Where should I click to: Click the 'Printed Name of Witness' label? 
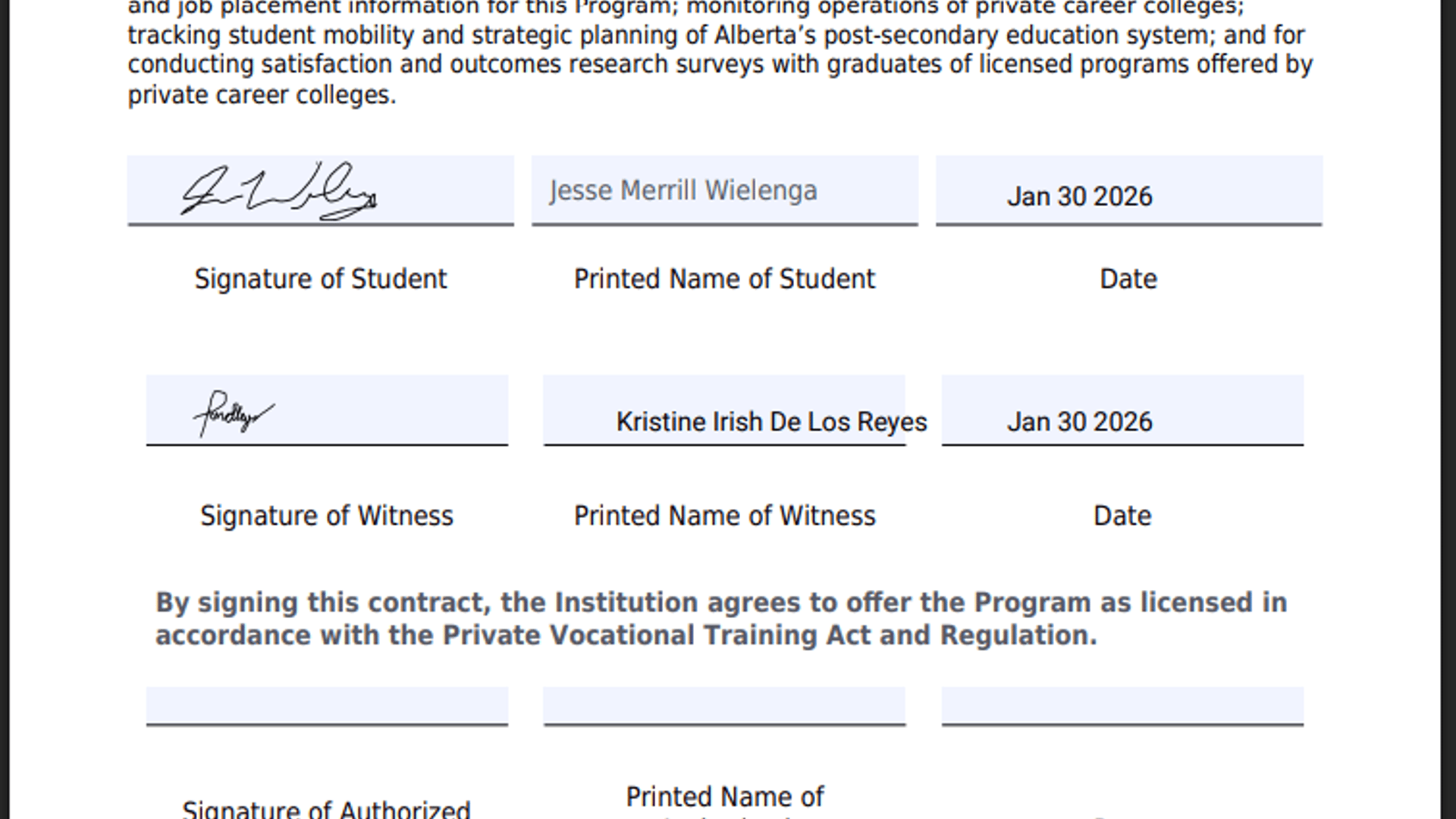724,516
